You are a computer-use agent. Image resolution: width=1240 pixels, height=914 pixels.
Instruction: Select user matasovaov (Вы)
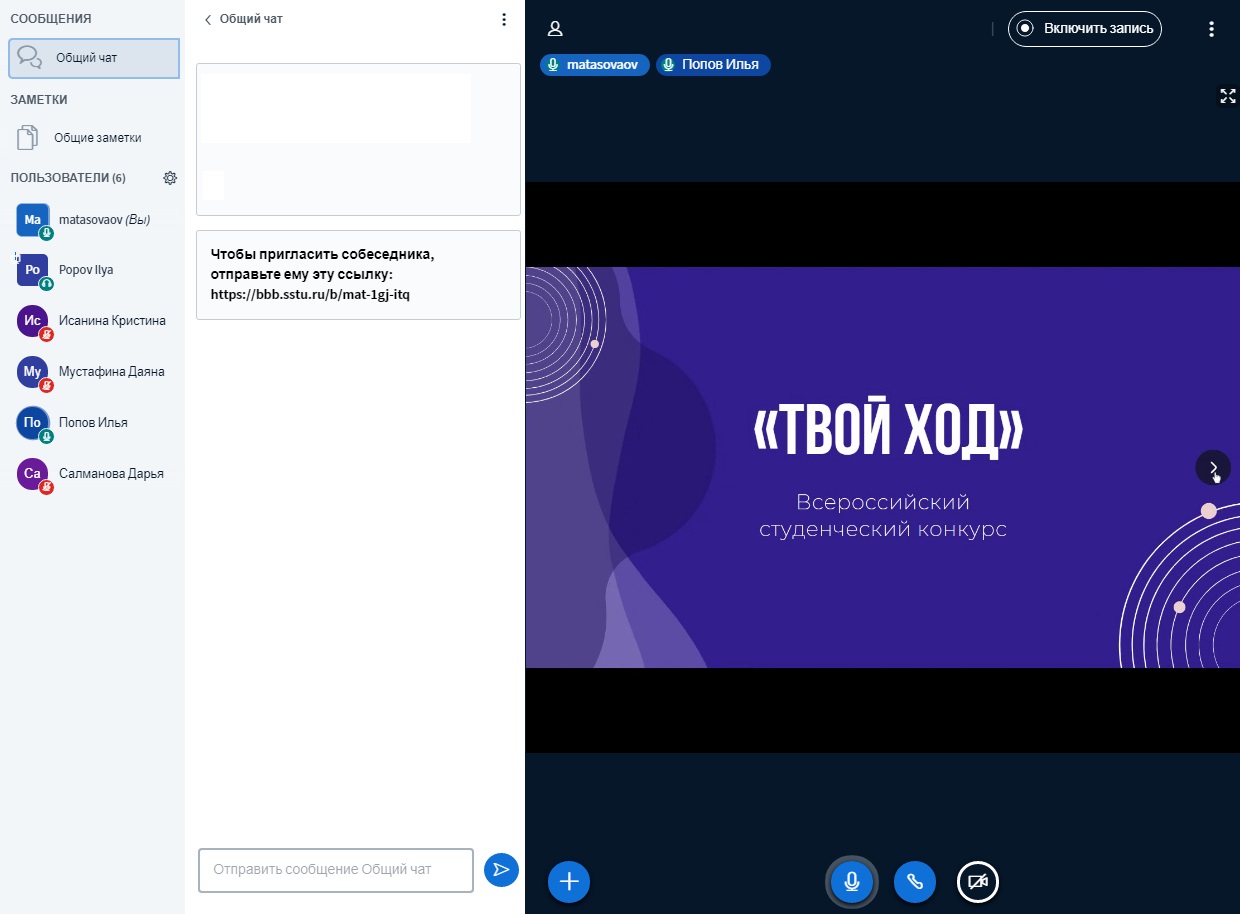pyautogui.click(x=94, y=220)
